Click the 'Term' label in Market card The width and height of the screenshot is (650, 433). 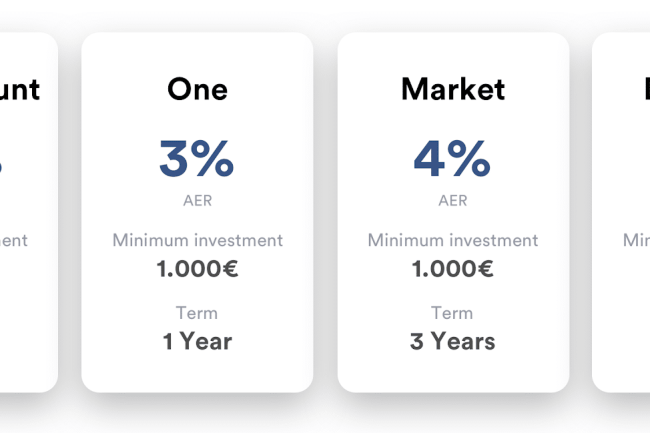click(452, 313)
